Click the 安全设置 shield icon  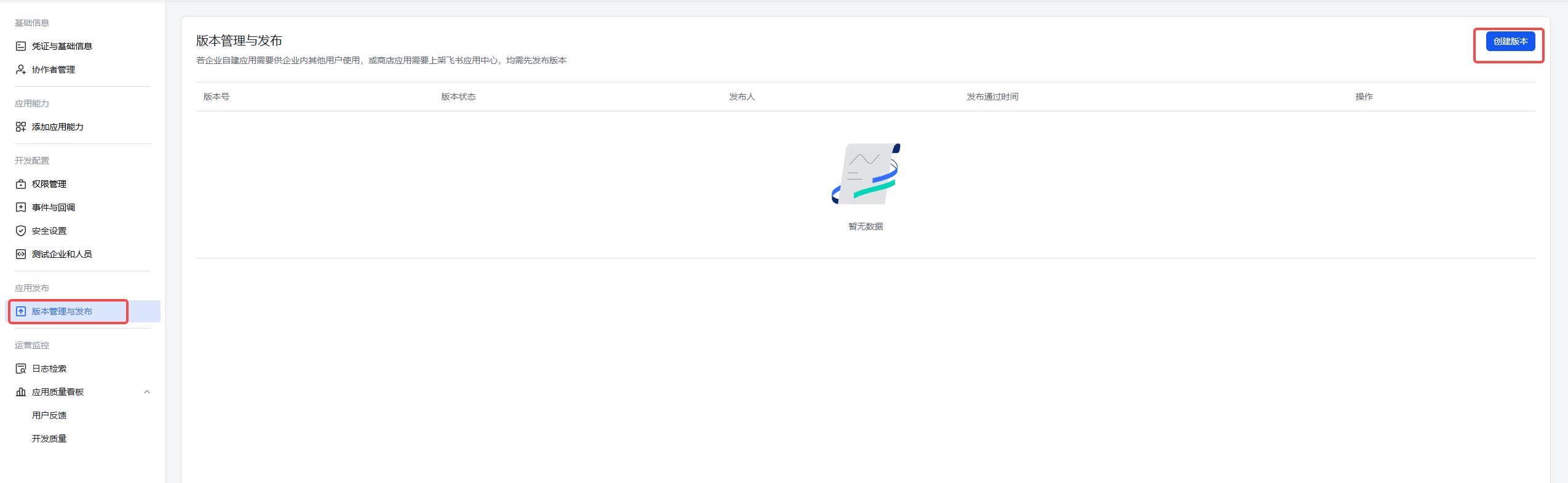click(21, 231)
